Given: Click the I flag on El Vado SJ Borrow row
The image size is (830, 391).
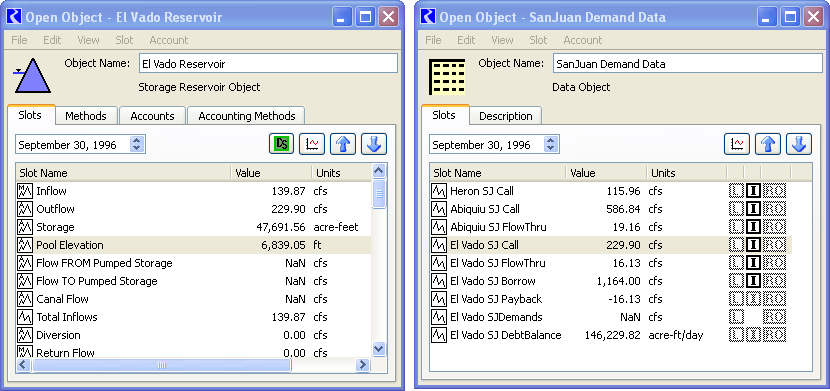Looking at the screenshot, I should [x=753, y=281].
